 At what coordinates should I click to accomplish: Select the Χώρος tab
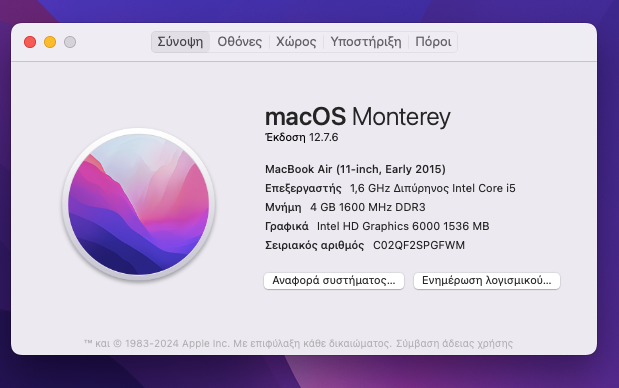coord(296,42)
